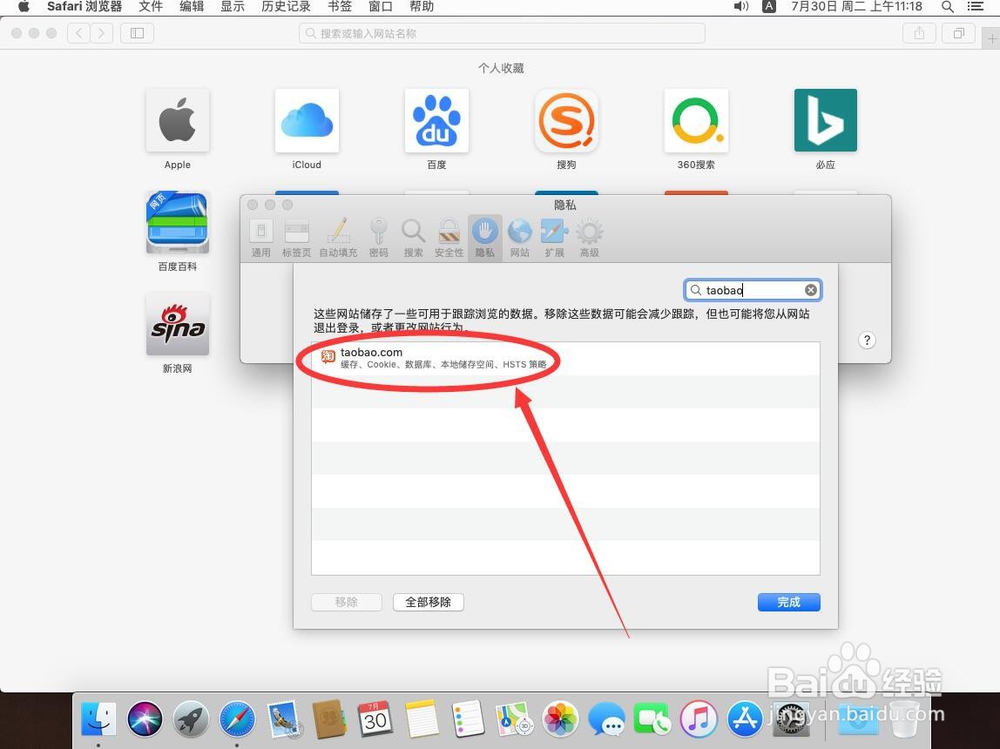Open Maps from the Dock
Image resolution: width=1000 pixels, height=749 pixels.
click(514, 719)
